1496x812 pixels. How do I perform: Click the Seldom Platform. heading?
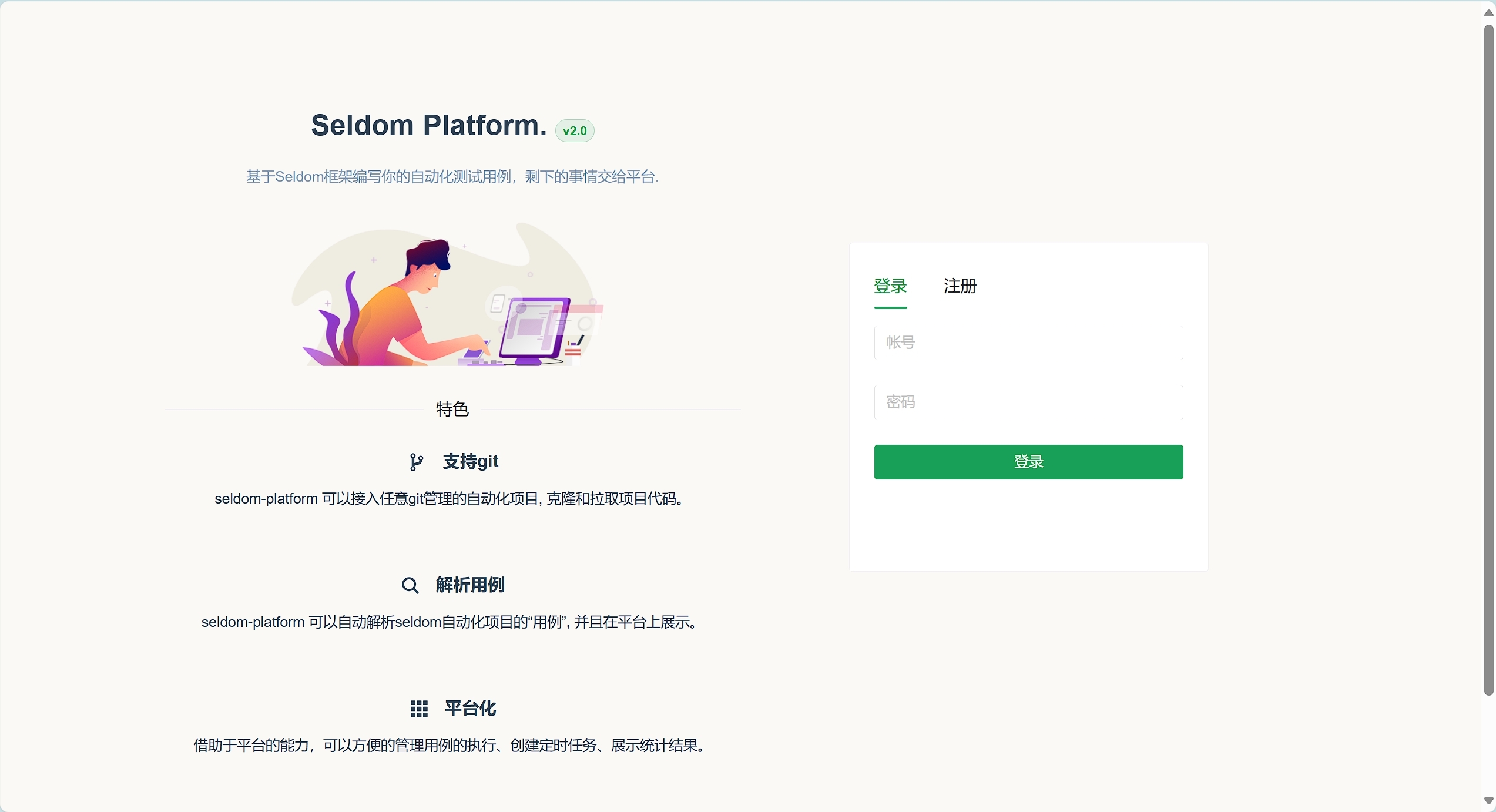429,126
